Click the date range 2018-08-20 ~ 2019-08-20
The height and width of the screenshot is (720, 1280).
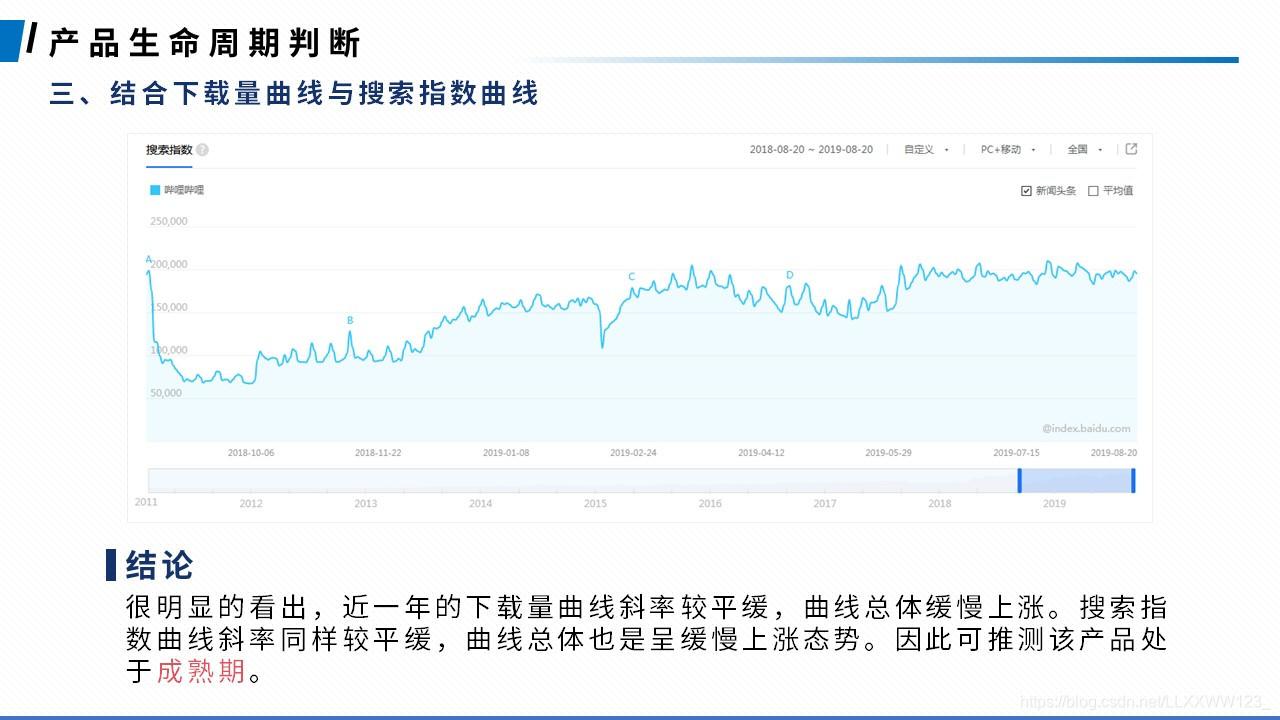coord(811,150)
